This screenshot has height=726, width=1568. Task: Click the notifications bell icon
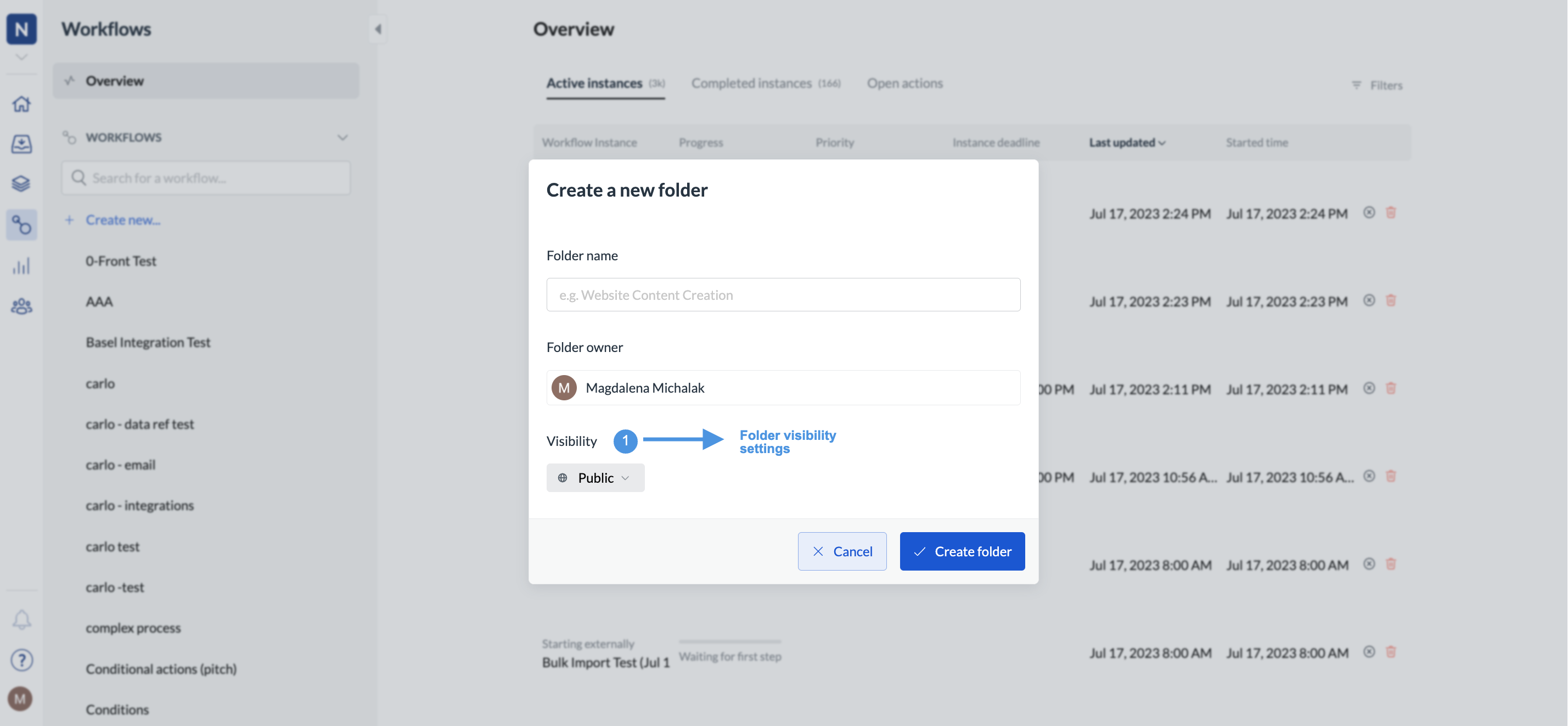[21, 619]
